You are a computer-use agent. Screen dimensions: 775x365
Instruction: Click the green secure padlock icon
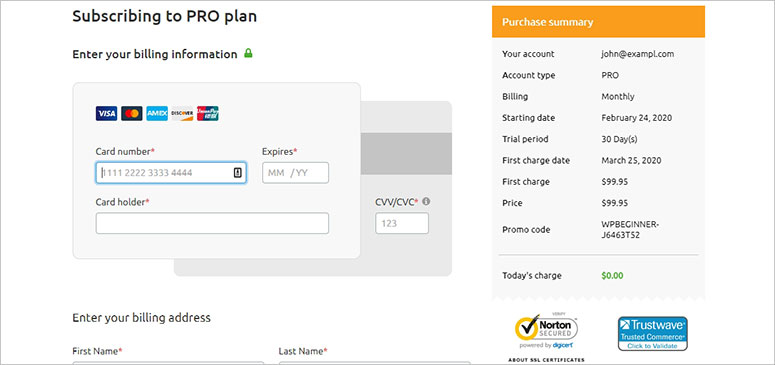[248, 53]
